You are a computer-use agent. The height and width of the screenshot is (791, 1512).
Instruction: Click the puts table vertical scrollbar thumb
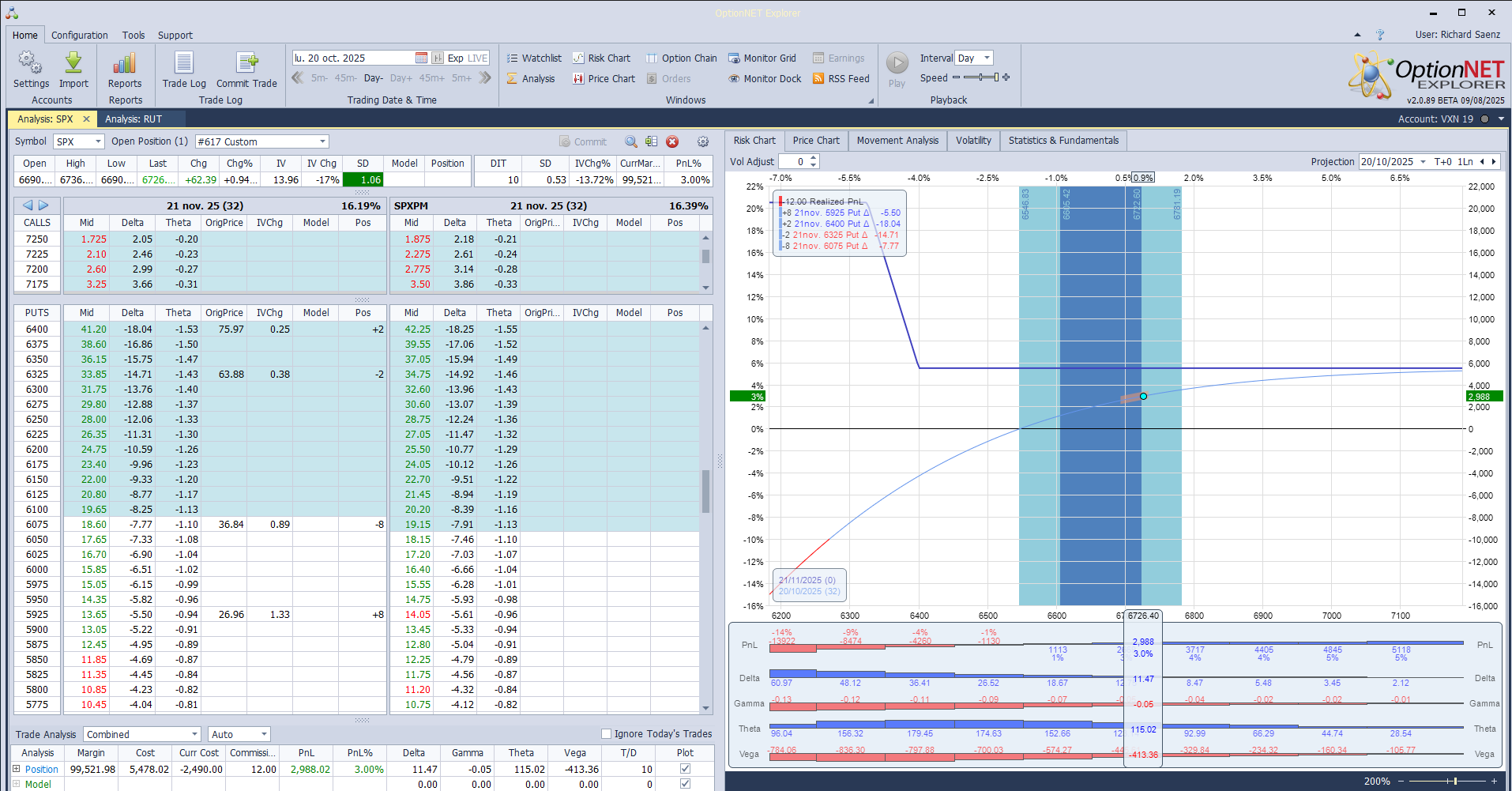point(705,492)
